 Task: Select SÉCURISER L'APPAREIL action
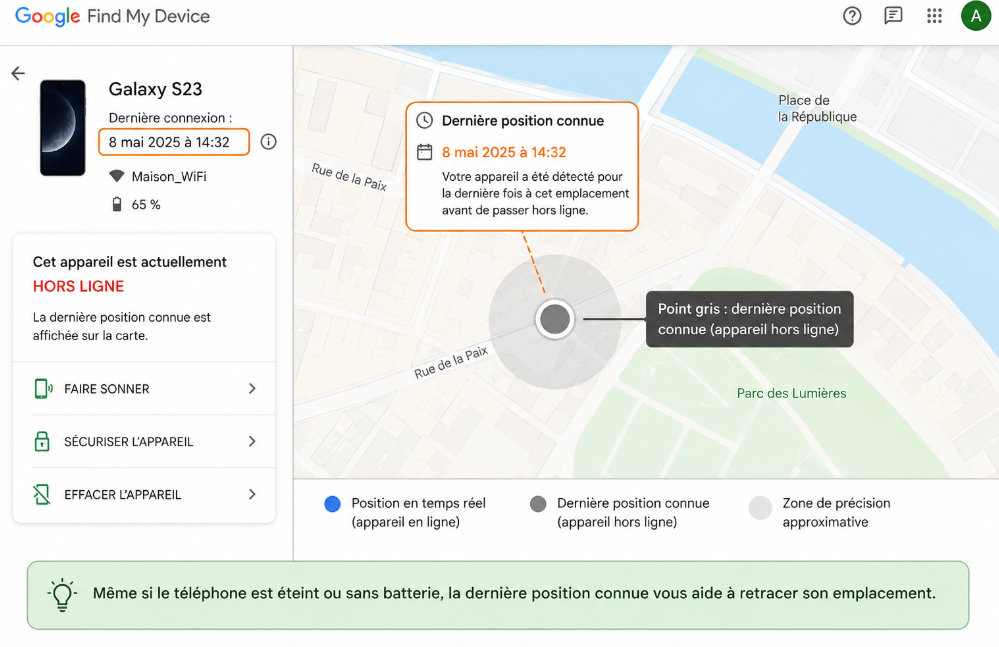[x=144, y=441]
